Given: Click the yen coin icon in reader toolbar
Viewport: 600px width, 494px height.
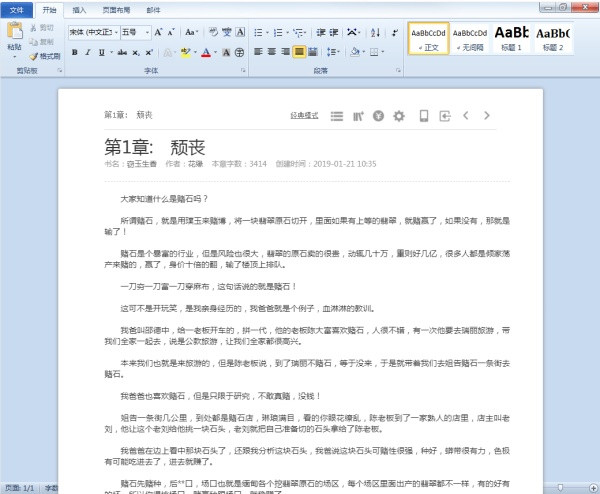Looking at the screenshot, I should pos(378,116).
